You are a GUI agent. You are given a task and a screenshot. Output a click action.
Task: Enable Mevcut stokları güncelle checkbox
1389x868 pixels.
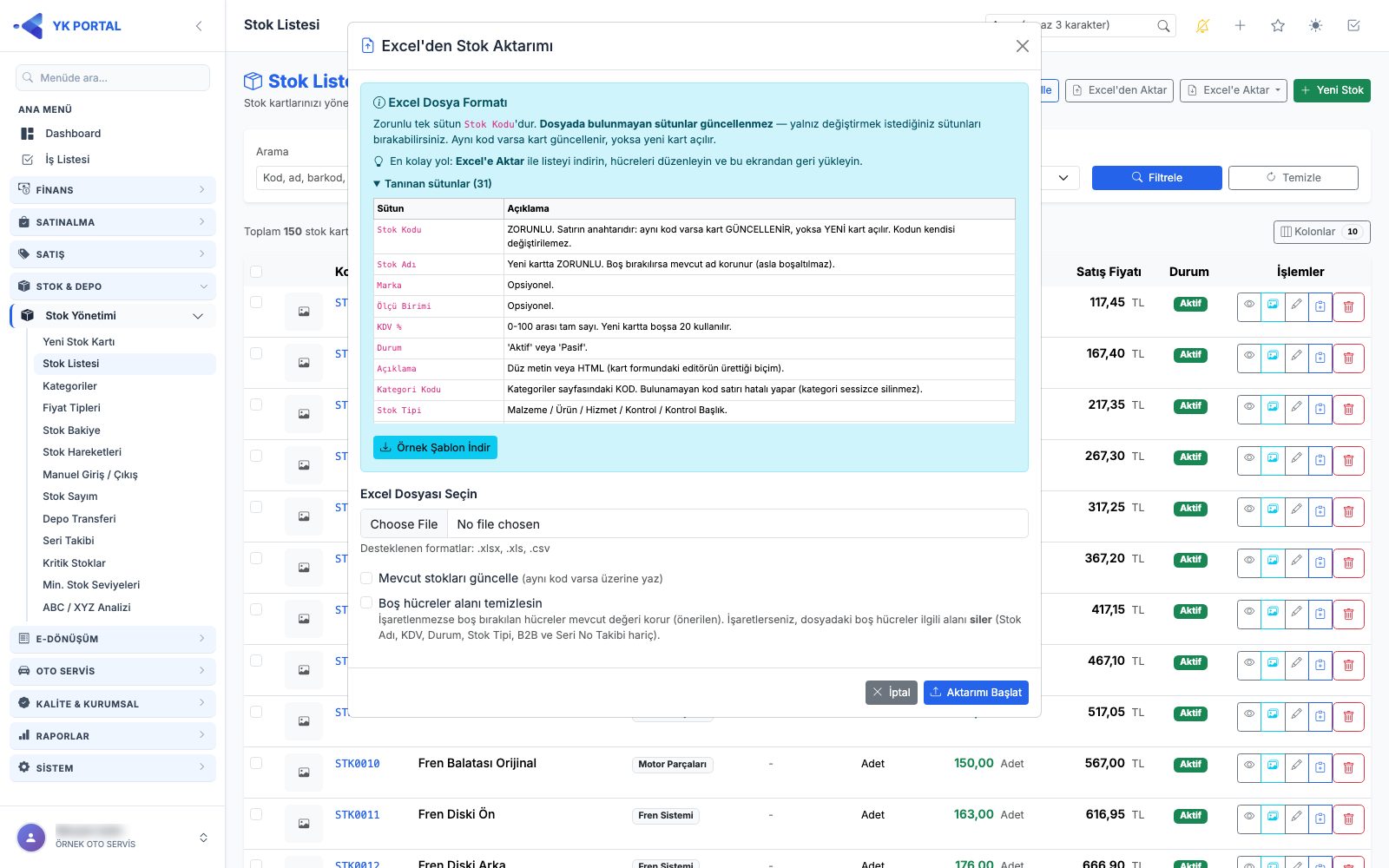click(366, 578)
